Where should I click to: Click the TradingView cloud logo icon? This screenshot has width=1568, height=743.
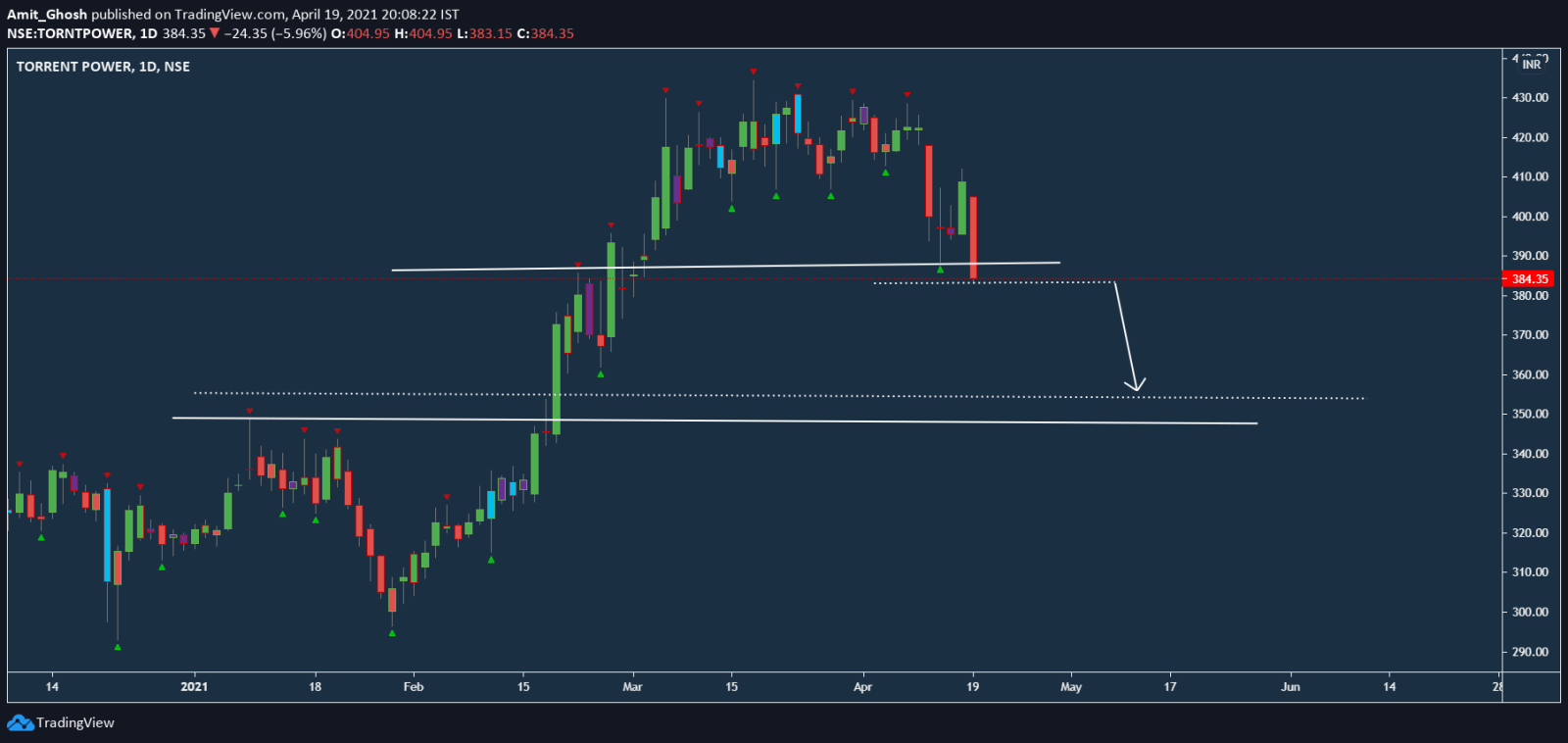(20, 722)
